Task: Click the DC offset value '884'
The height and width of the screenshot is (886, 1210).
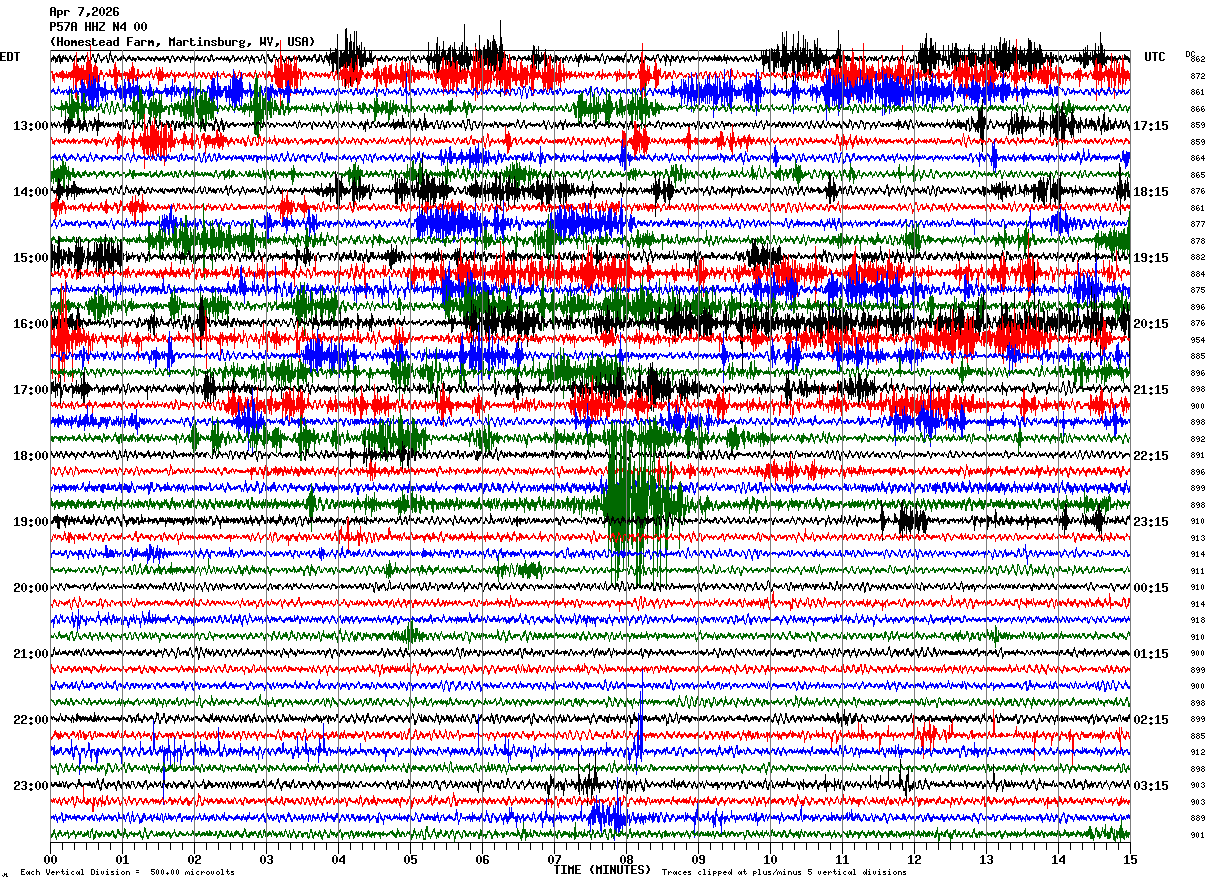Action: click(1197, 274)
